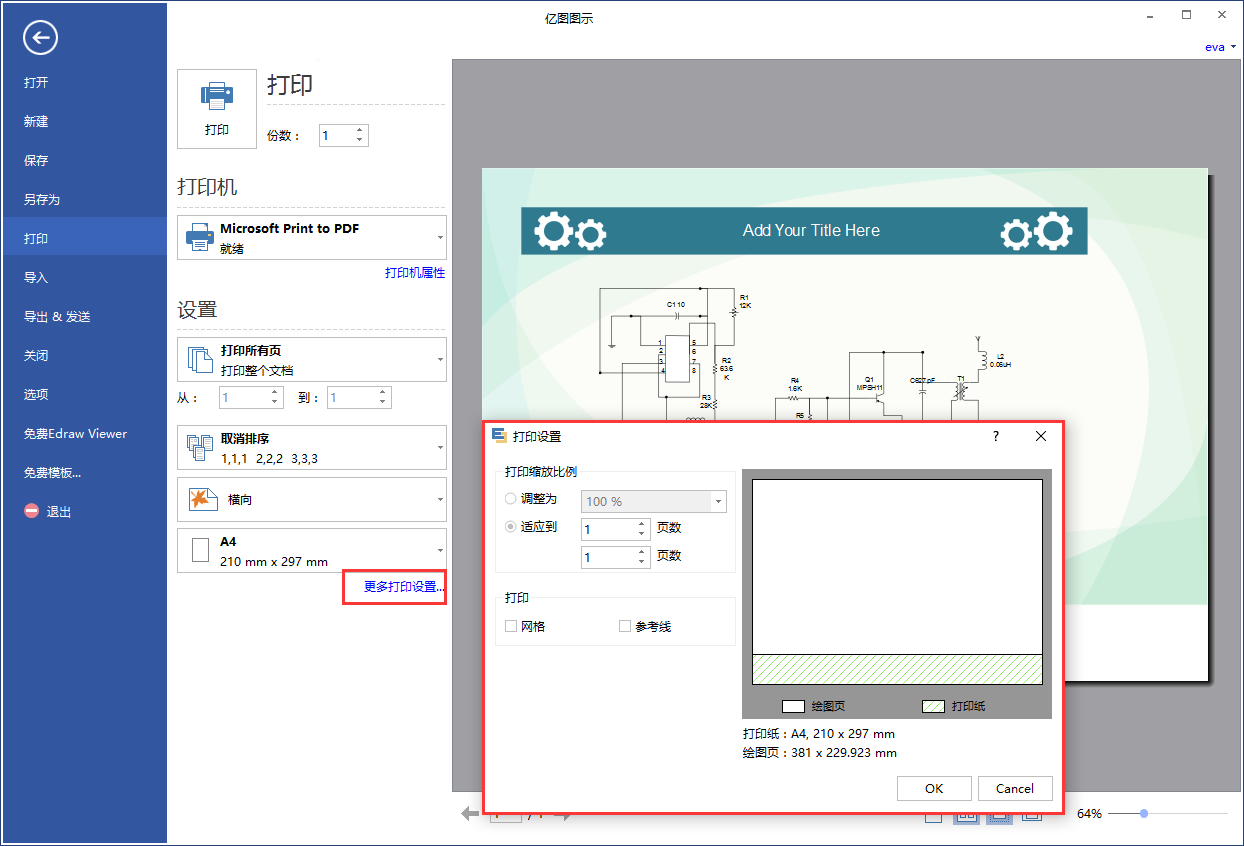Tick the 参考线 checkbox
The height and width of the screenshot is (846, 1244).
point(625,626)
